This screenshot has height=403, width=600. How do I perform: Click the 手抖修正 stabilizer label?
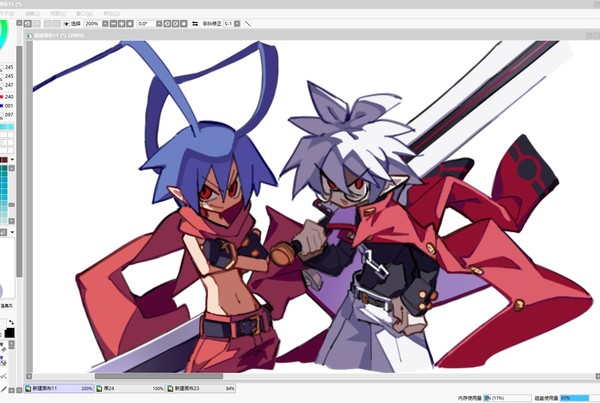coord(212,24)
